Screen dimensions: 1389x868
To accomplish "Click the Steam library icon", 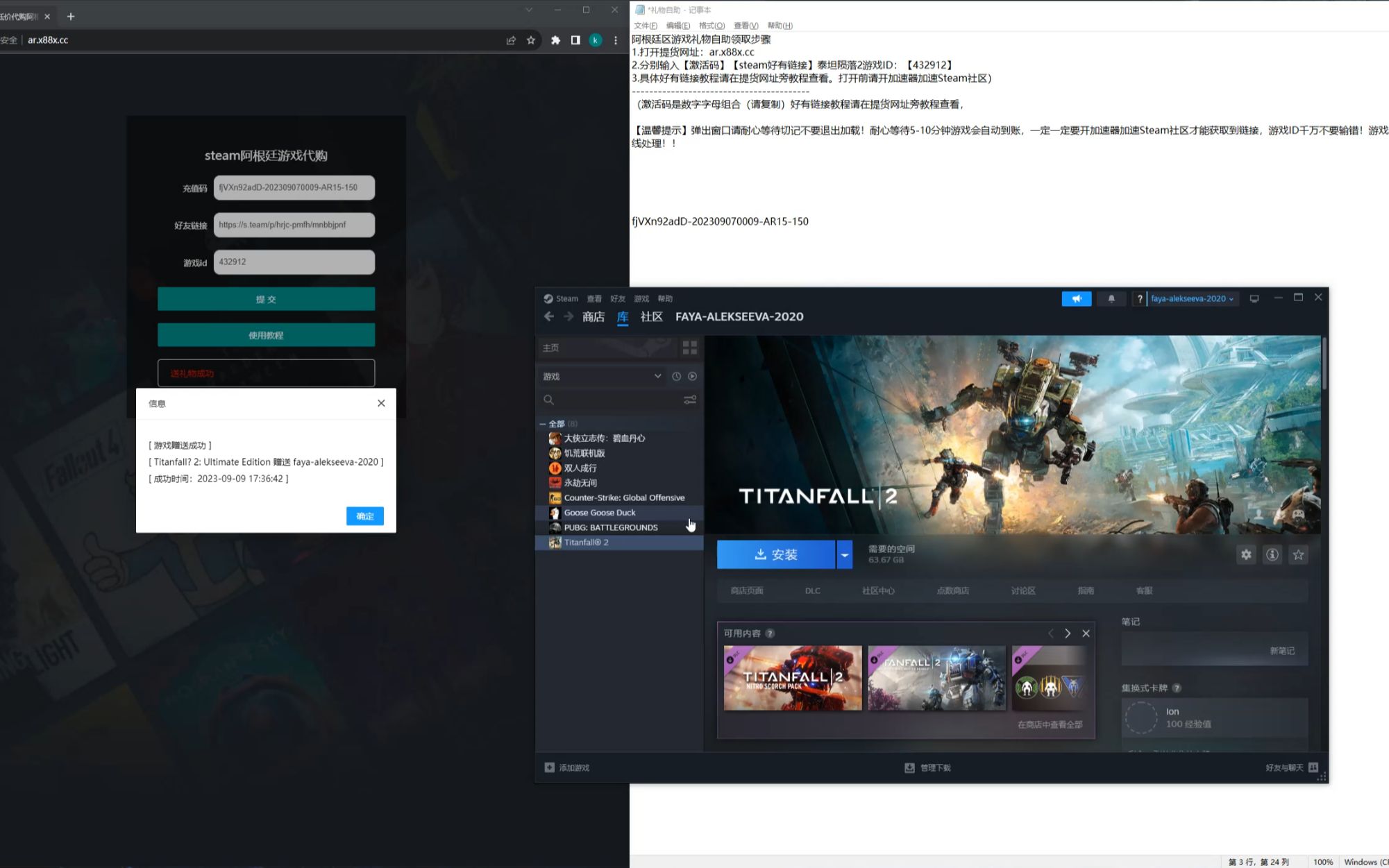I will click(622, 317).
